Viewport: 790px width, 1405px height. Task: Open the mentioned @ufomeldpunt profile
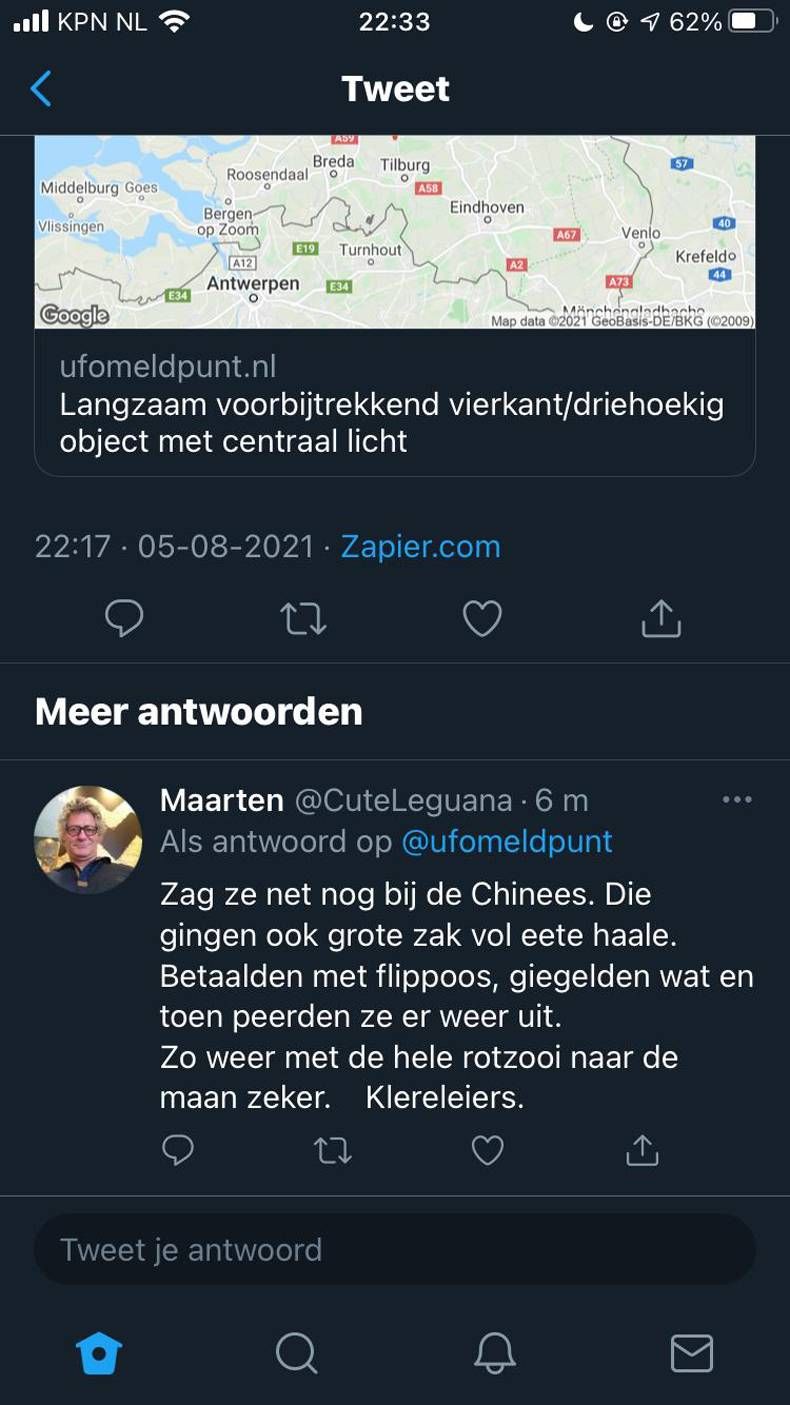point(508,841)
